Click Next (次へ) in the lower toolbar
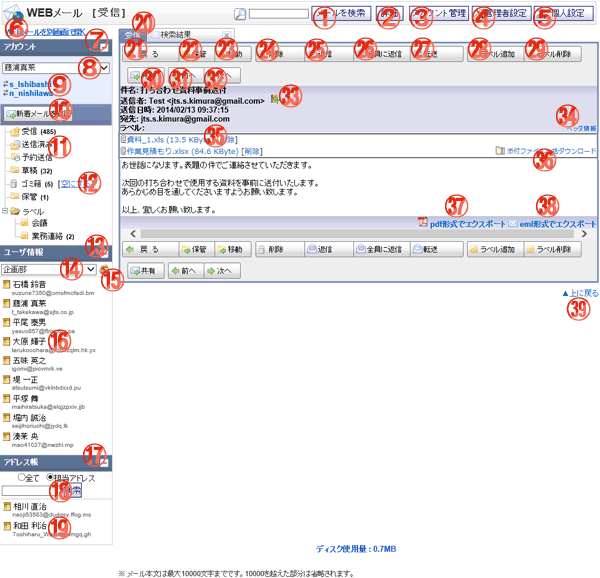Screen dimensions: 600x578 coord(222,270)
